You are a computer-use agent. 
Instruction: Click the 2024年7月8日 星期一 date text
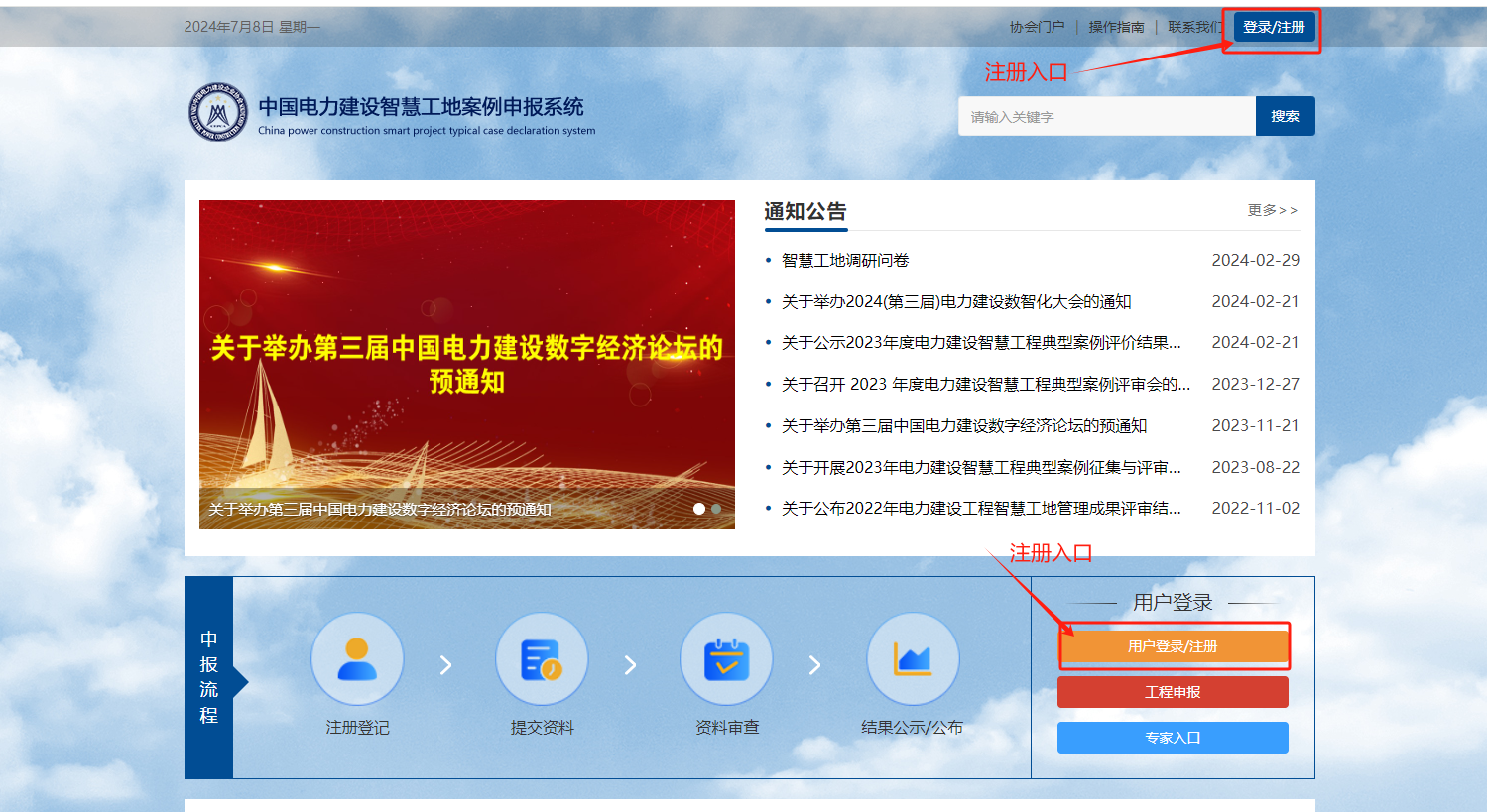(252, 27)
